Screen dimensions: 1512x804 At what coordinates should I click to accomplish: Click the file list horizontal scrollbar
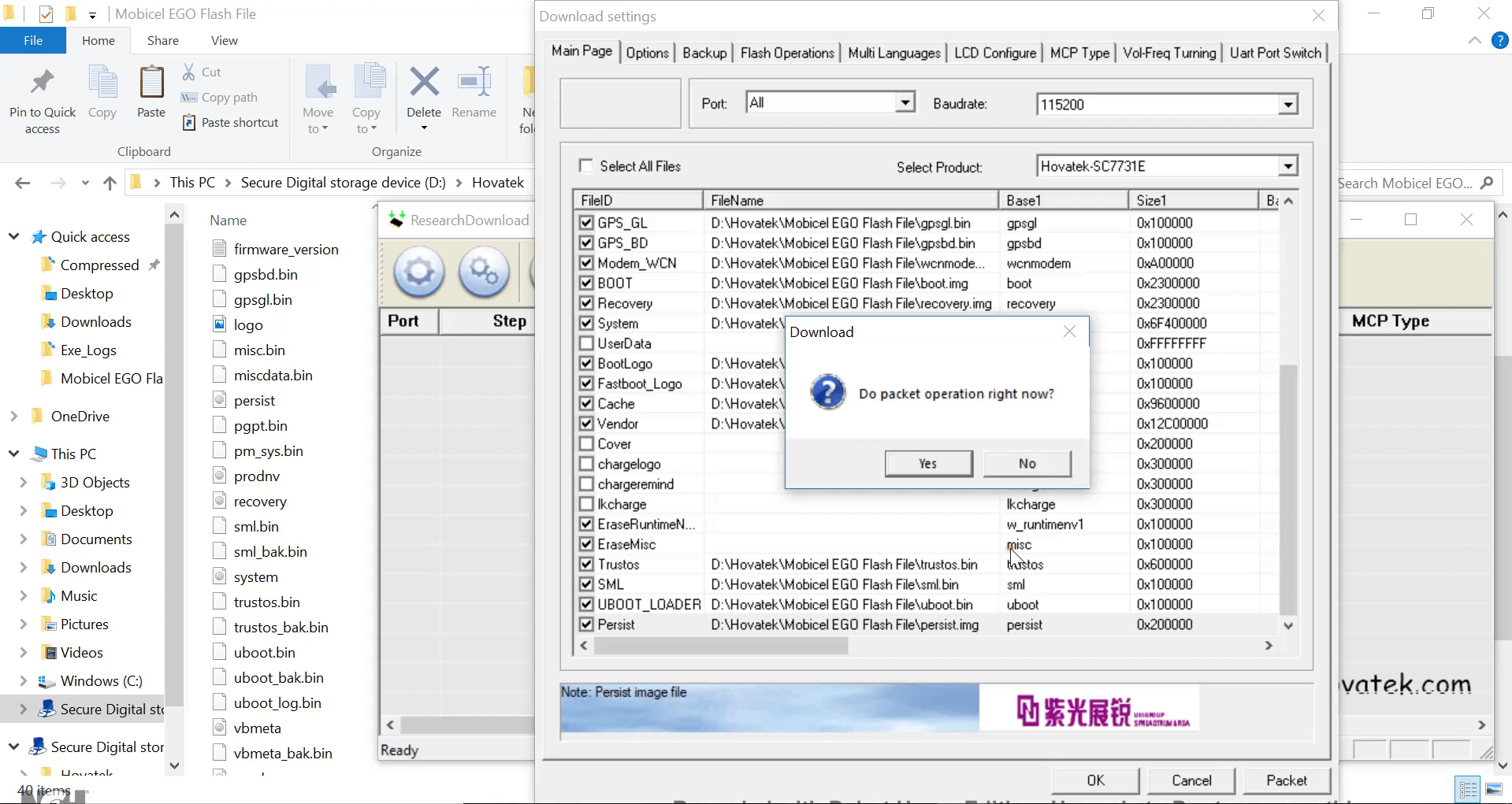tap(720, 646)
